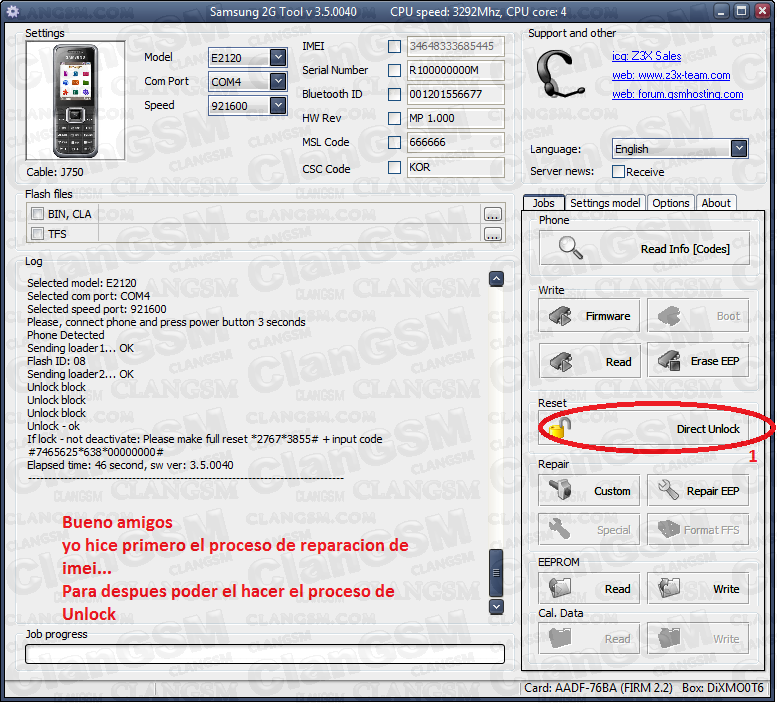This screenshot has height=703, width=777.
Task: Open the Com Port dropdown showing COM4
Action: (x=278, y=81)
